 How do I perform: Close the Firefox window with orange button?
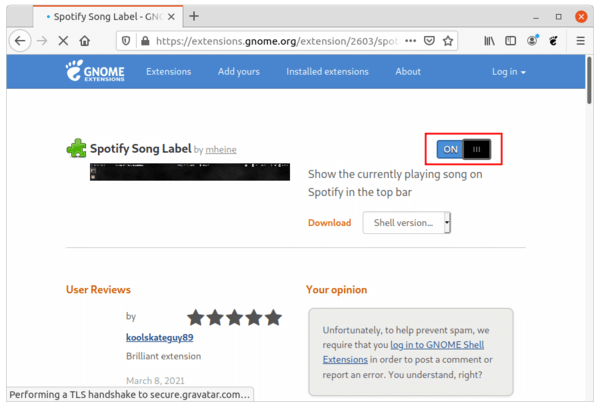tap(581, 16)
